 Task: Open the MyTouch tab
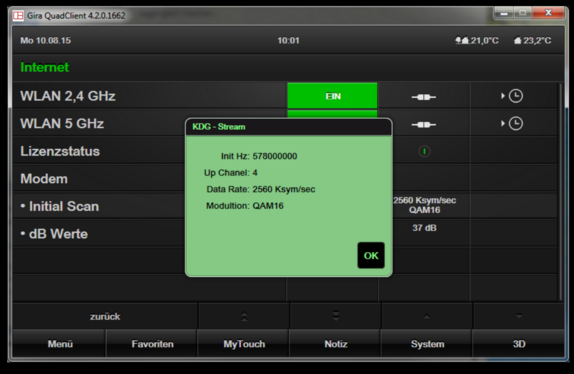[244, 344]
